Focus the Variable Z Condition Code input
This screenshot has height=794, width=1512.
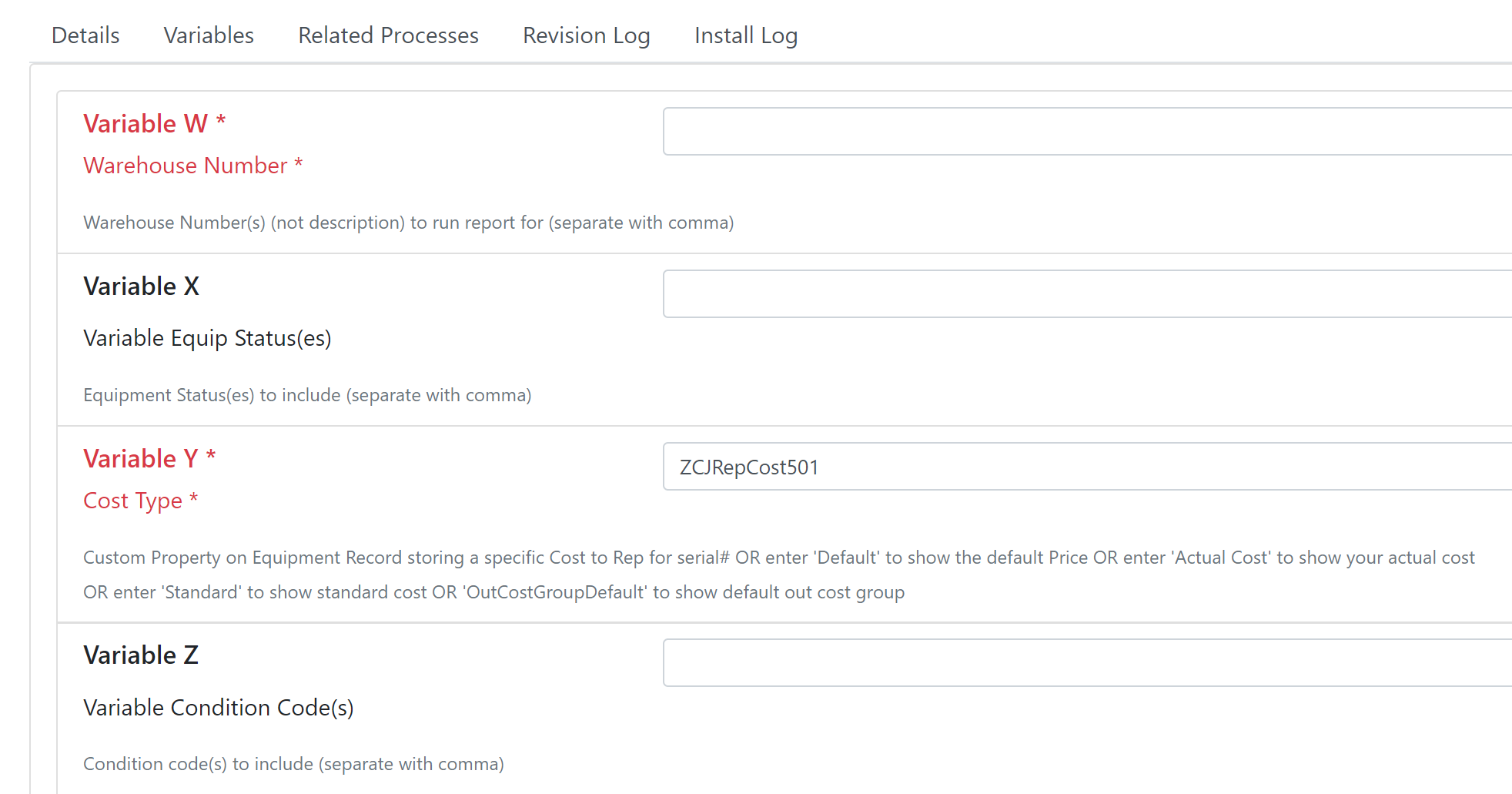pos(1087,663)
